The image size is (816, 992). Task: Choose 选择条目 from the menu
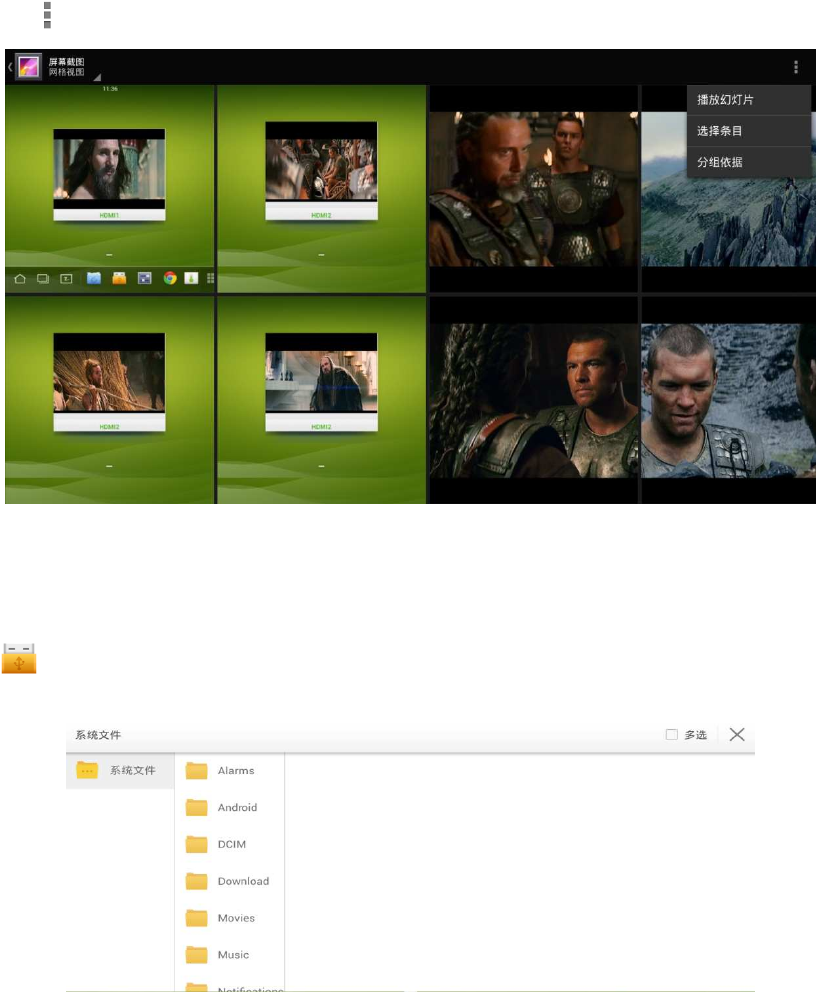point(749,131)
